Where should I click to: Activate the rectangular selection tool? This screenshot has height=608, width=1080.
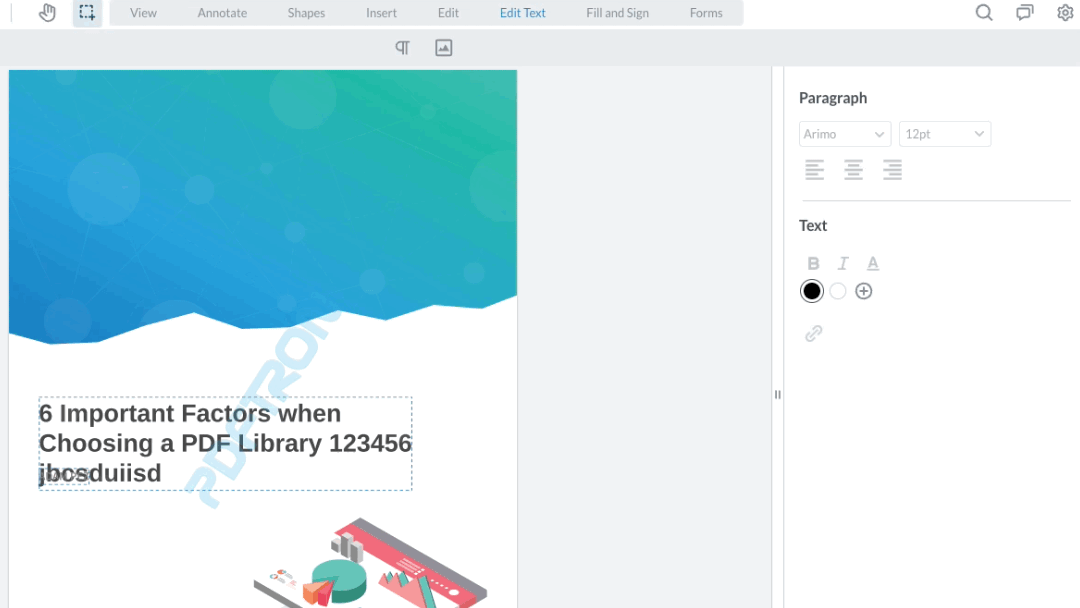point(86,12)
